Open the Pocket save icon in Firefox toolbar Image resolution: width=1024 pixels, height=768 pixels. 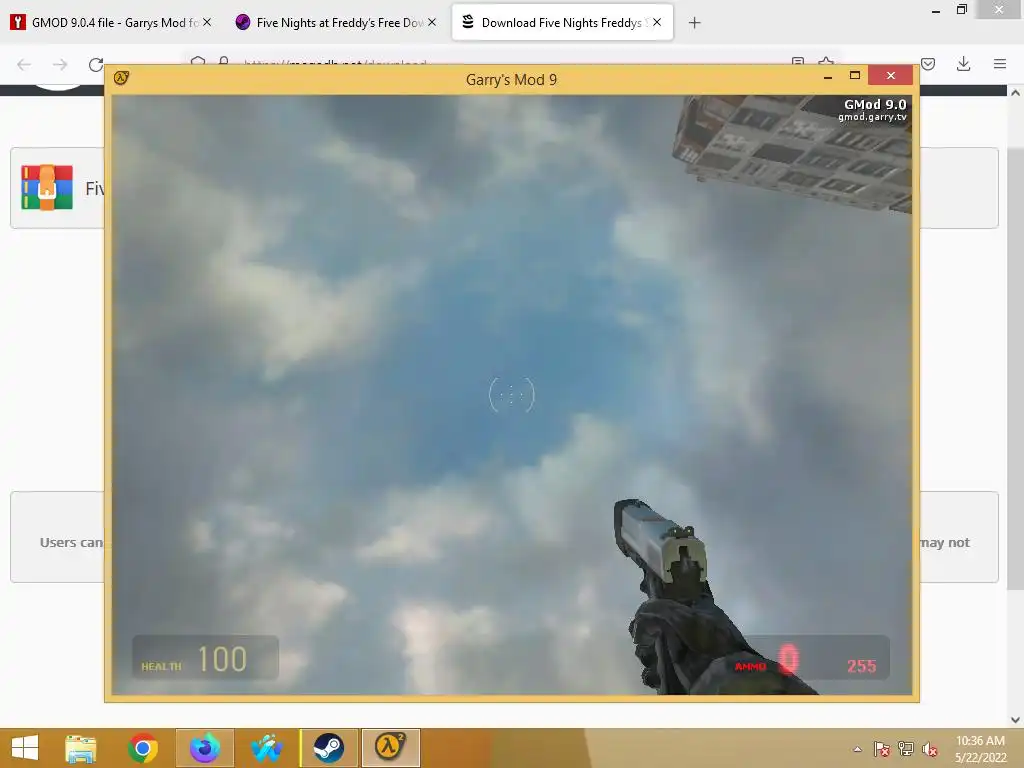point(928,64)
